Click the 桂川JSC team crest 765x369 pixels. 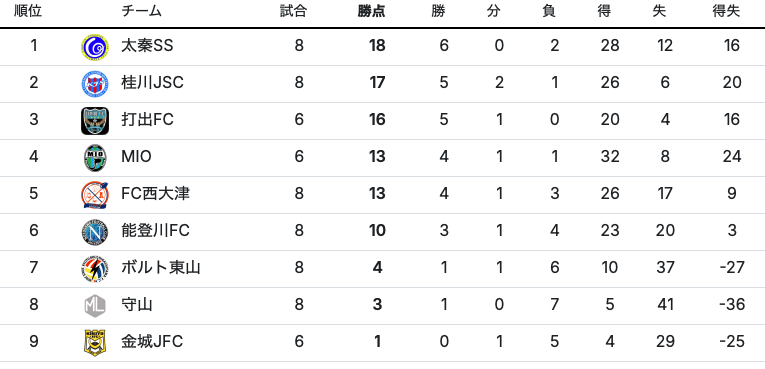95,84
